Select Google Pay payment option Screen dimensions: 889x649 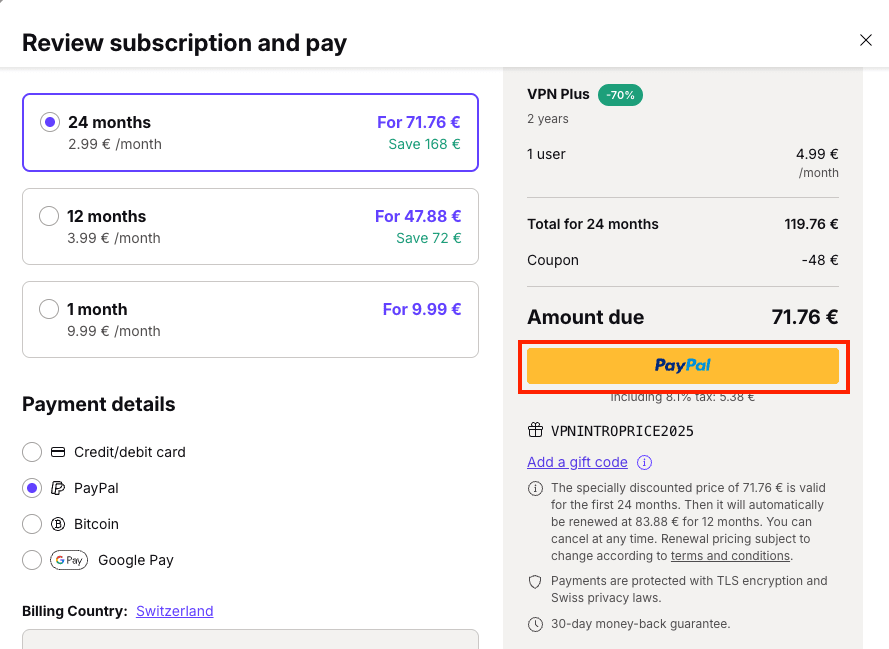coord(32,560)
